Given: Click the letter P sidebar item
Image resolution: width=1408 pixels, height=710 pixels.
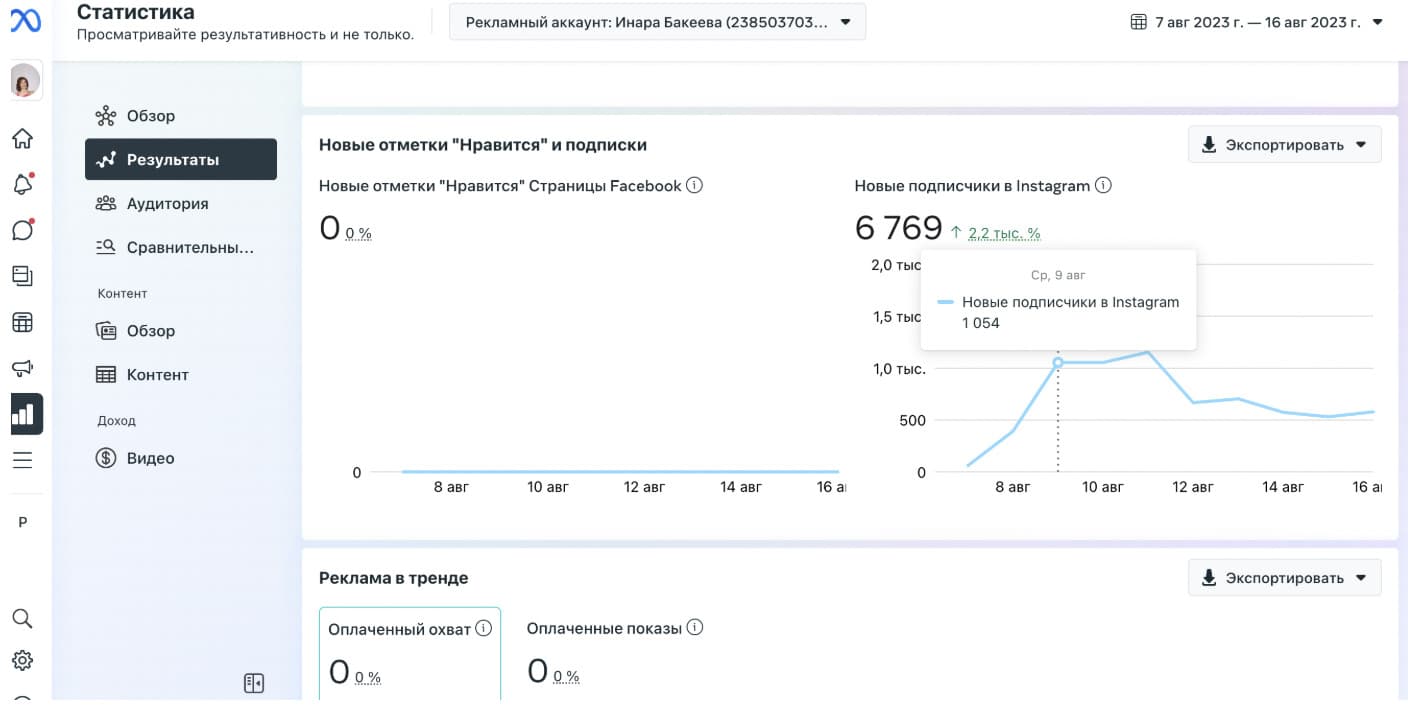Looking at the screenshot, I should [22, 522].
